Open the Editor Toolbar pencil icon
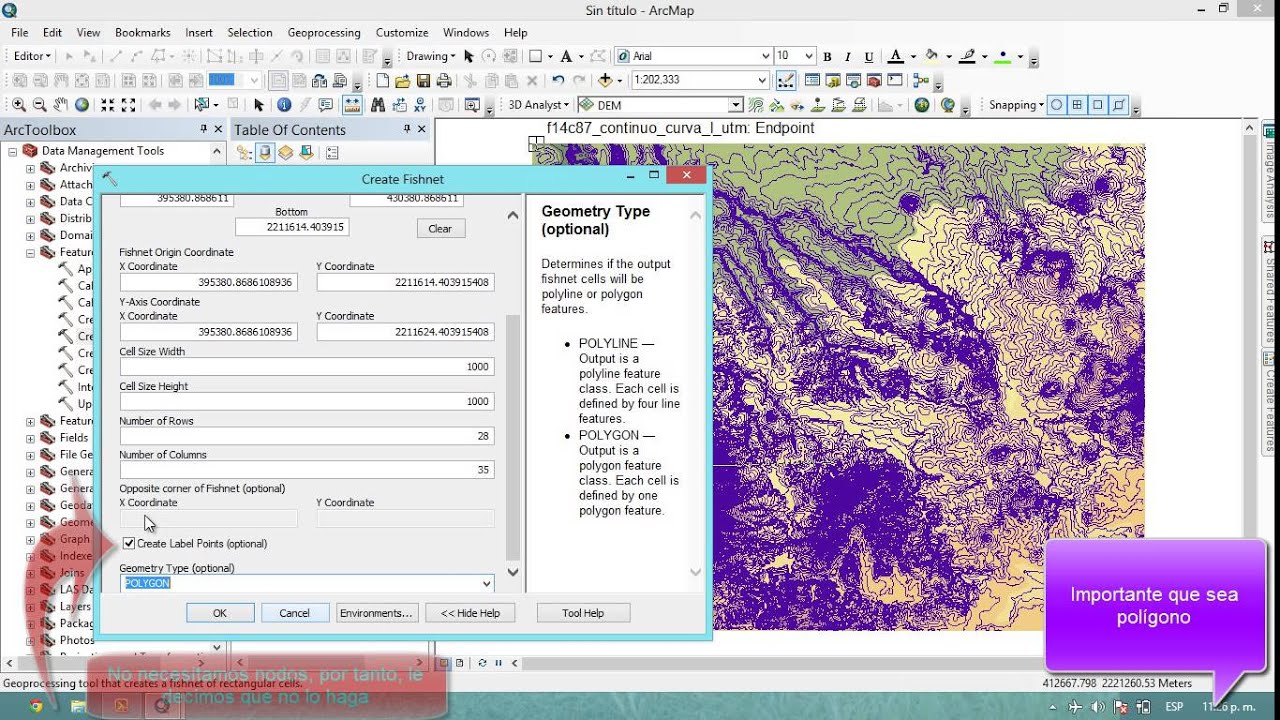Viewport: 1280px width, 720px height. (786, 80)
